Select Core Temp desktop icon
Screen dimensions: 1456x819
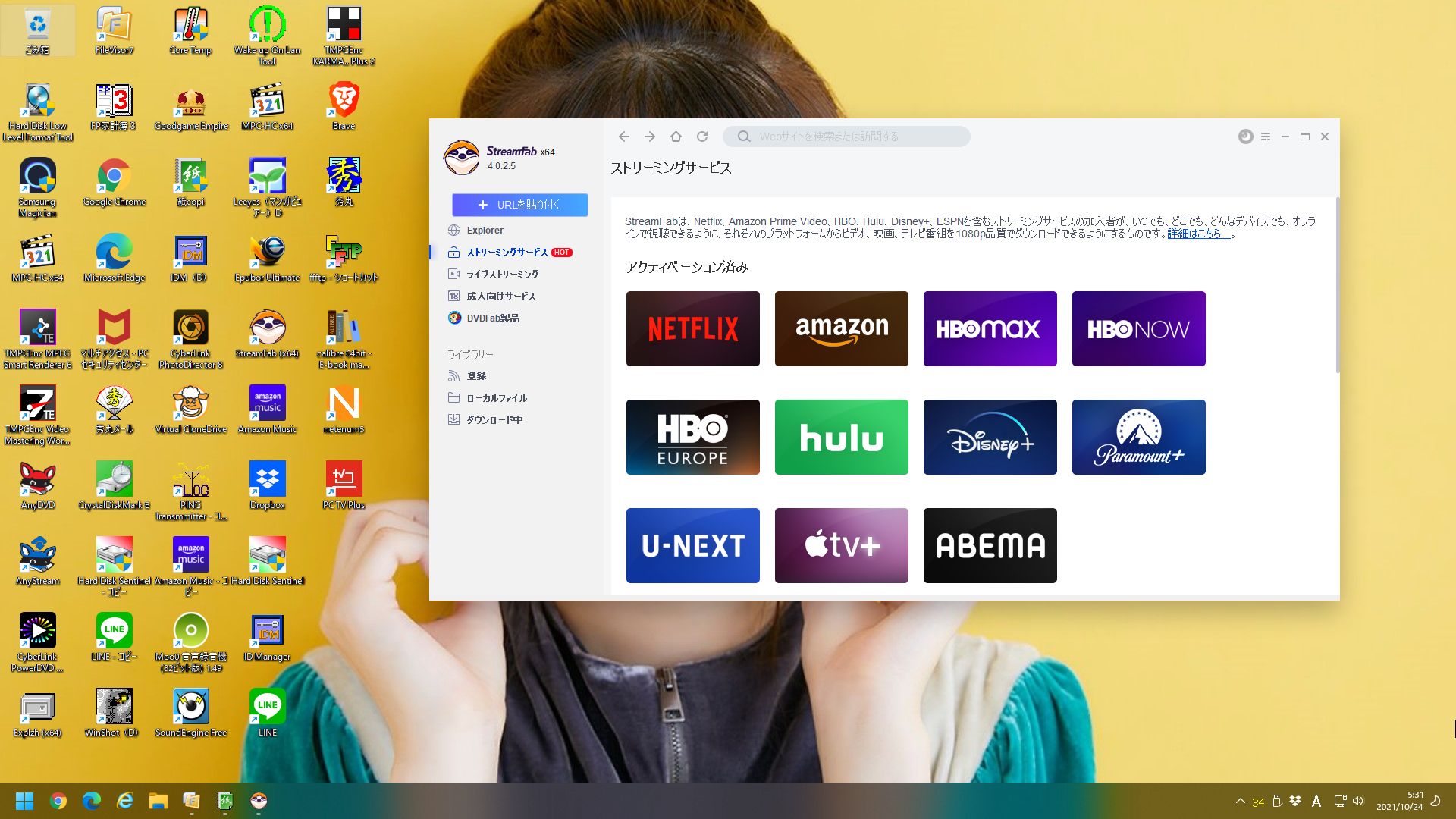(190, 31)
